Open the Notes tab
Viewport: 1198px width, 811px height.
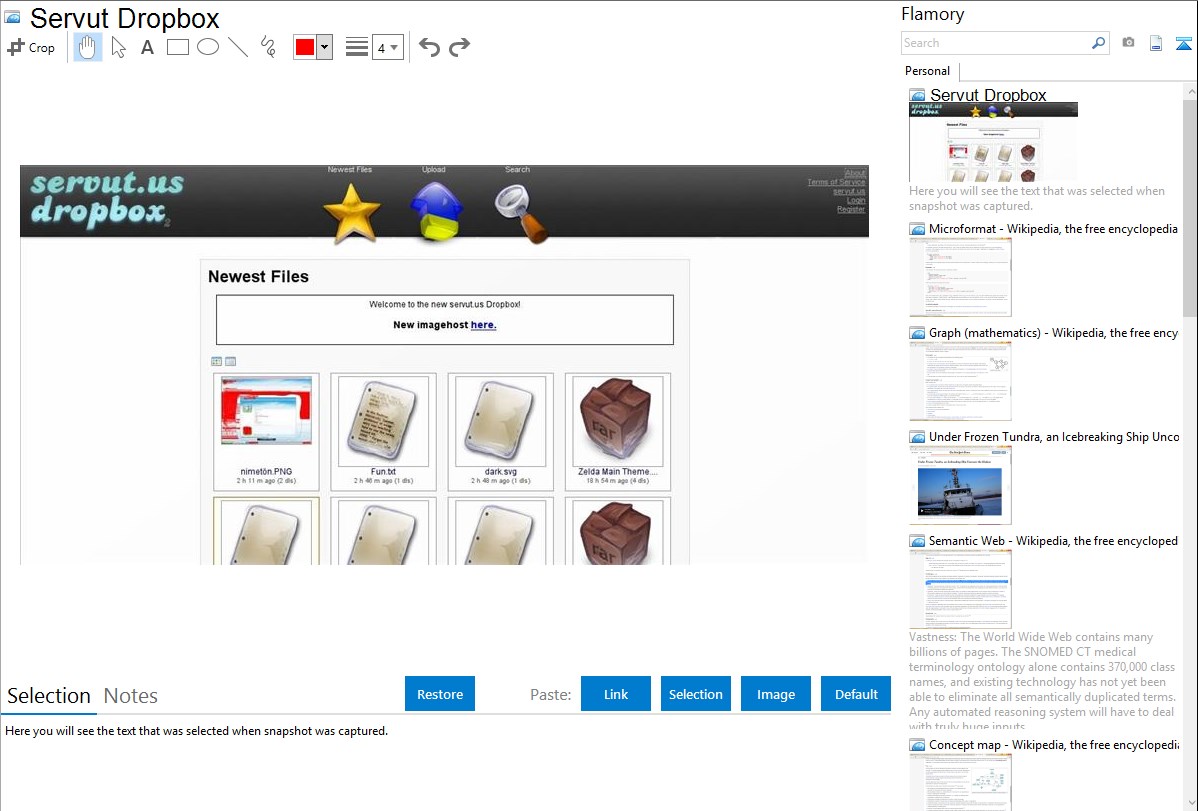[x=131, y=696]
